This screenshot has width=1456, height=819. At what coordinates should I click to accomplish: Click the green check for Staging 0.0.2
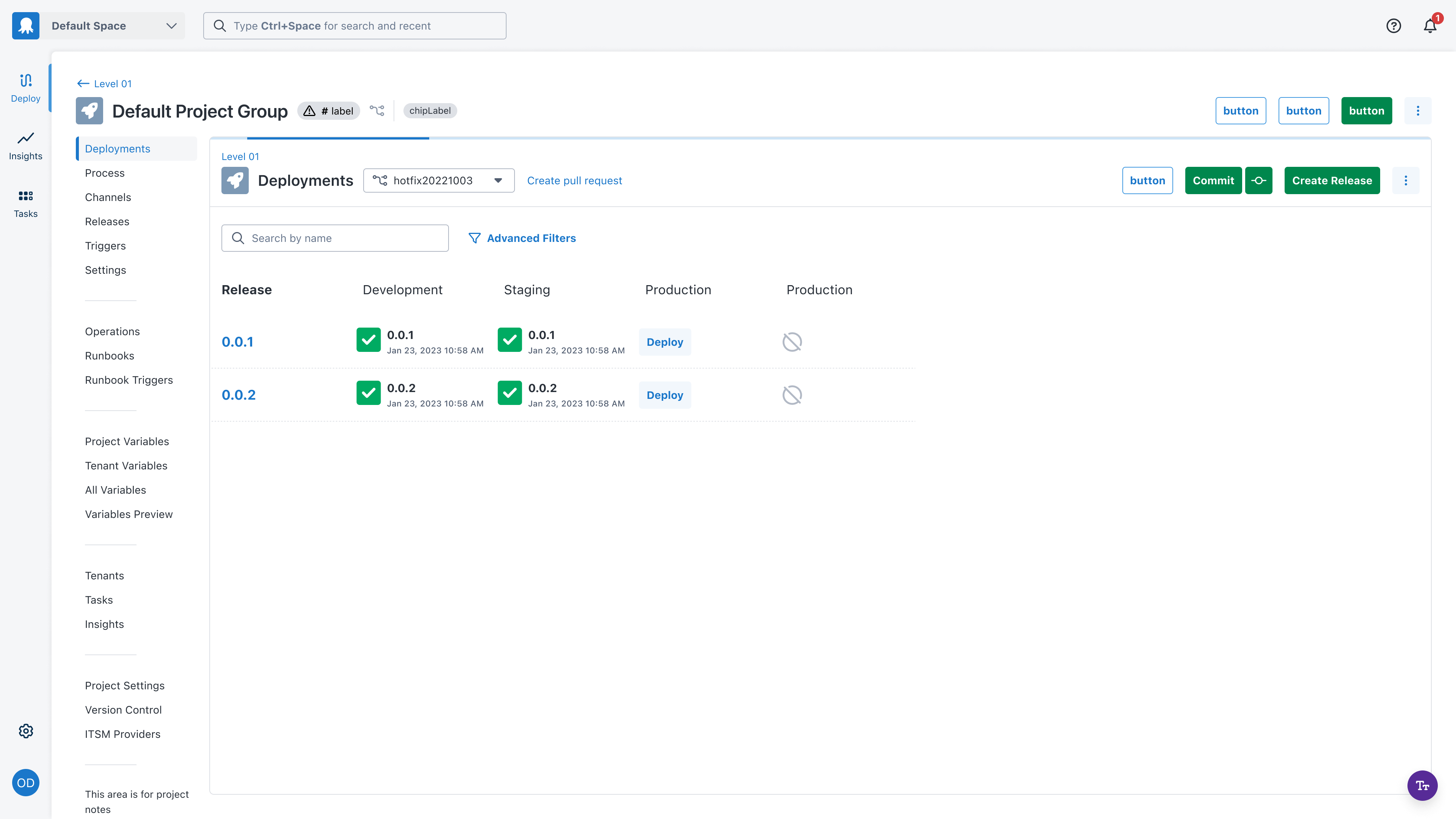click(509, 393)
